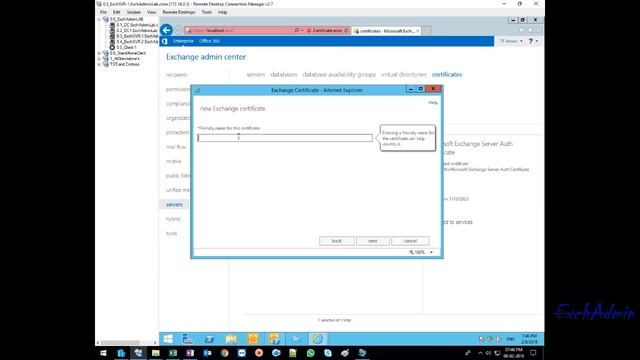Open the user account dropdown in EAC header
The image size is (640, 360).
(511, 41)
